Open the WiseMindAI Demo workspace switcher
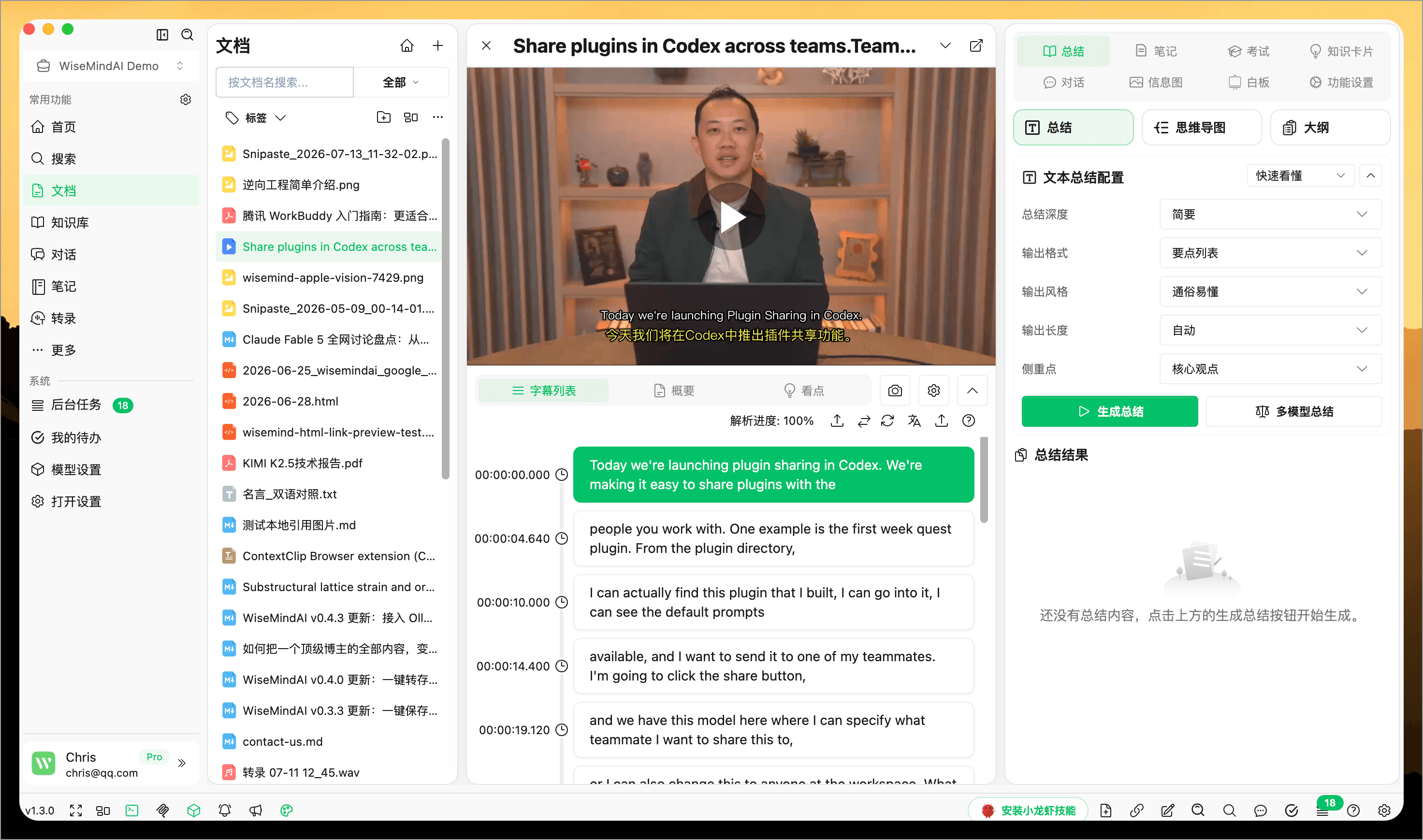This screenshot has height=840, width=1423. 111,66
